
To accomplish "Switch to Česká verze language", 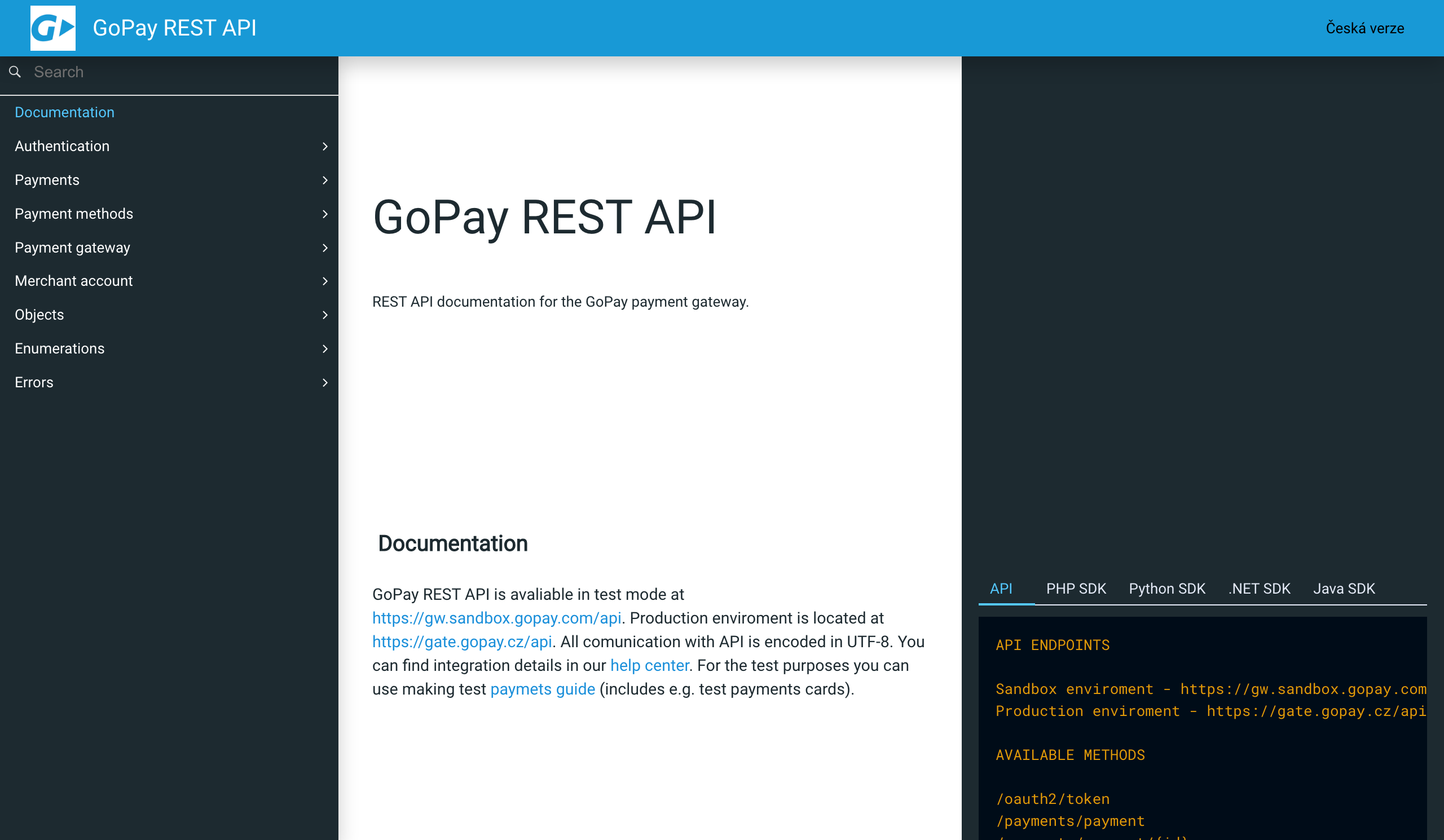I will (1364, 28).
